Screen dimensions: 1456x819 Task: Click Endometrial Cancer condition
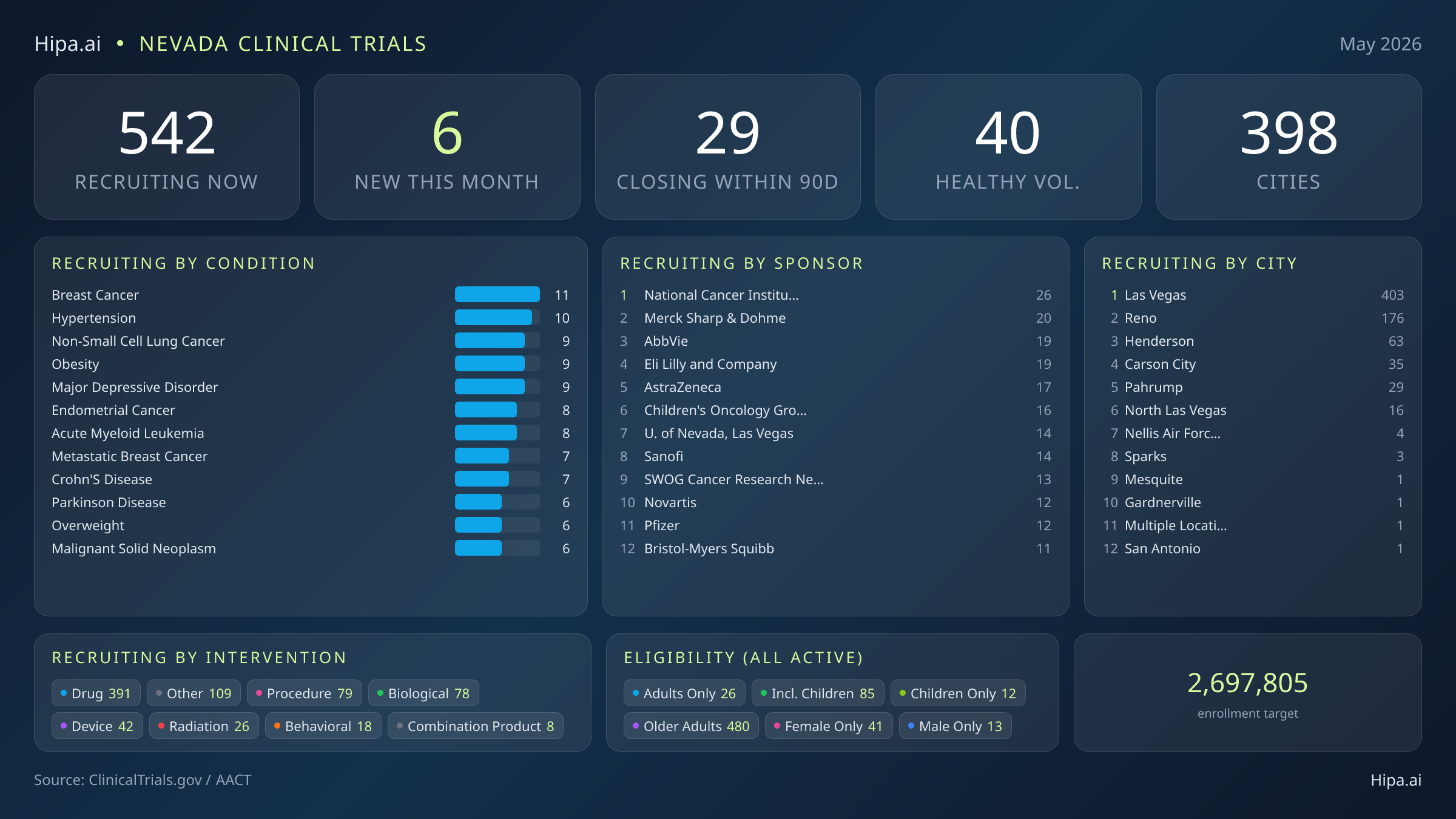[x=311, y=410]
